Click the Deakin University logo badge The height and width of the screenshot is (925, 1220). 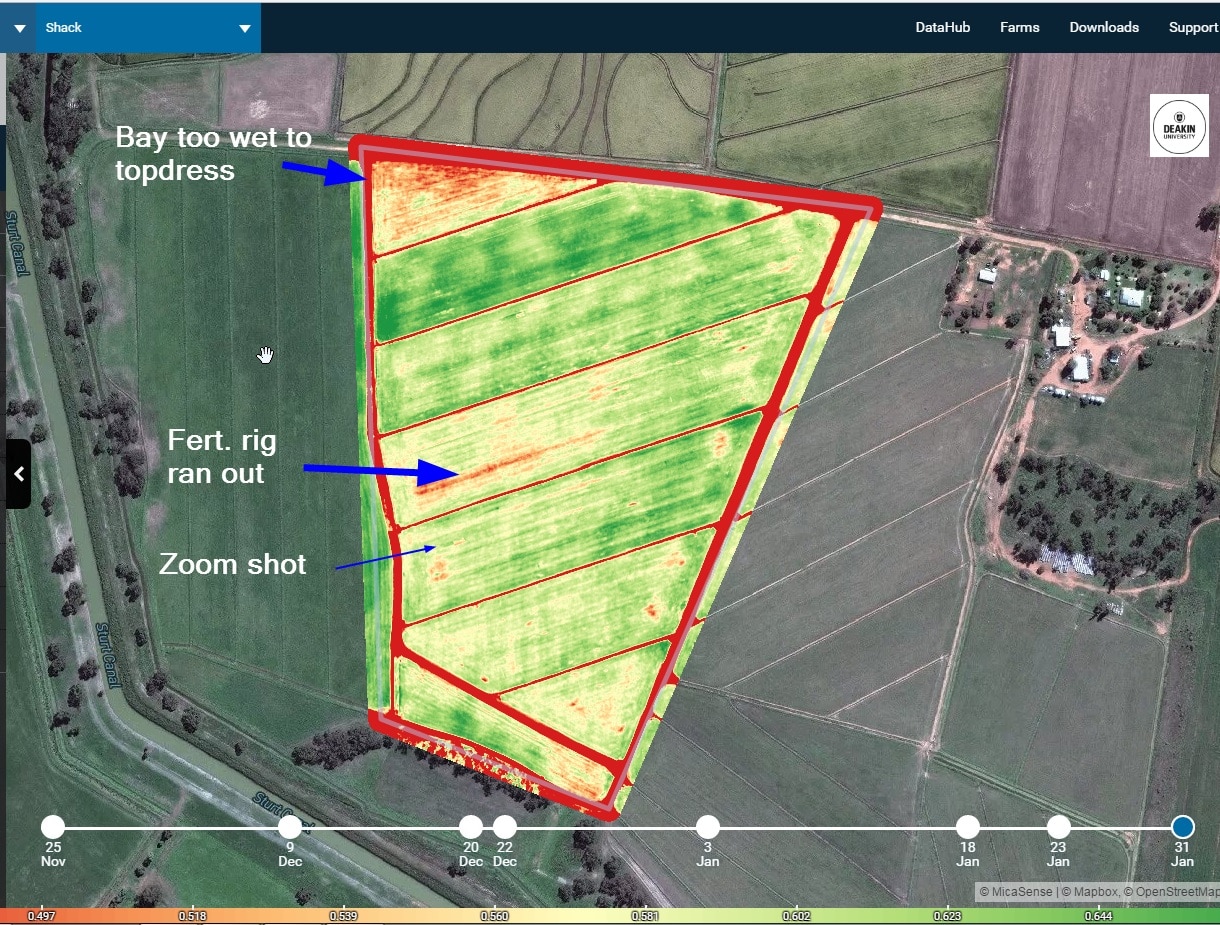tap(1179, 126)
